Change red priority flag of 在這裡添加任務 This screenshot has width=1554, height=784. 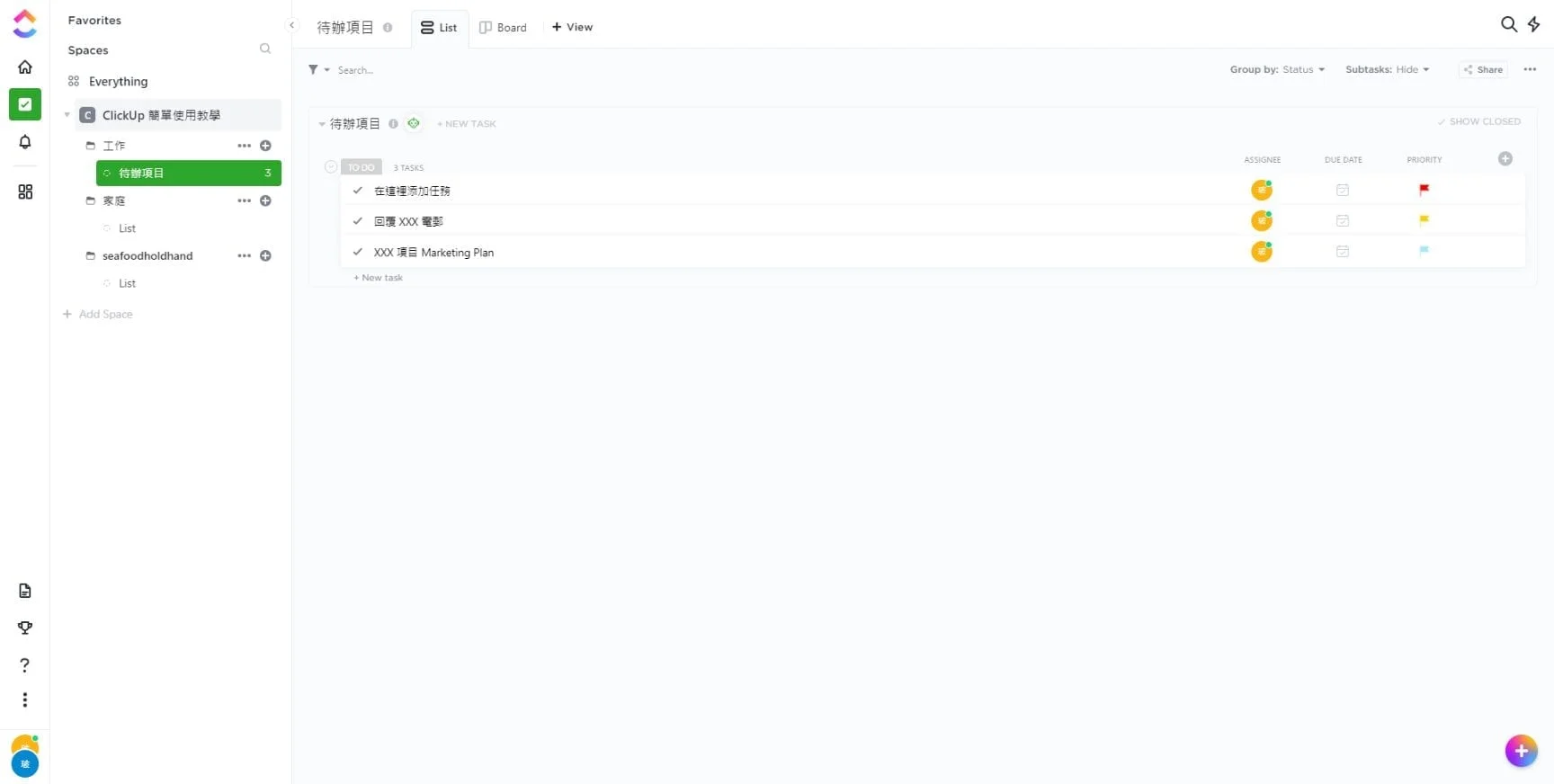1424,190
